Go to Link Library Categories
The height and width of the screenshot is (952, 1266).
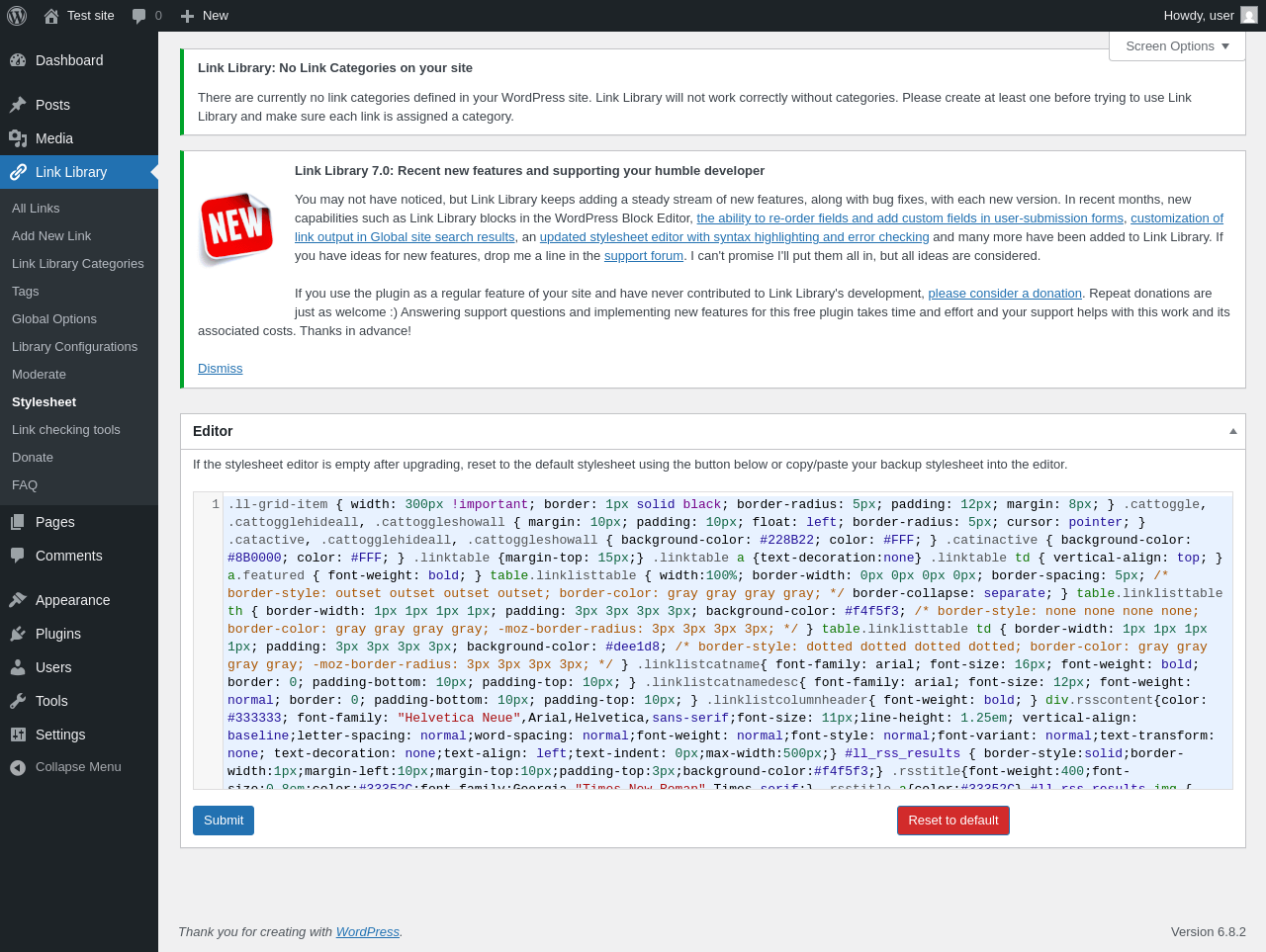pyautogui.click(x=78, y=264)
